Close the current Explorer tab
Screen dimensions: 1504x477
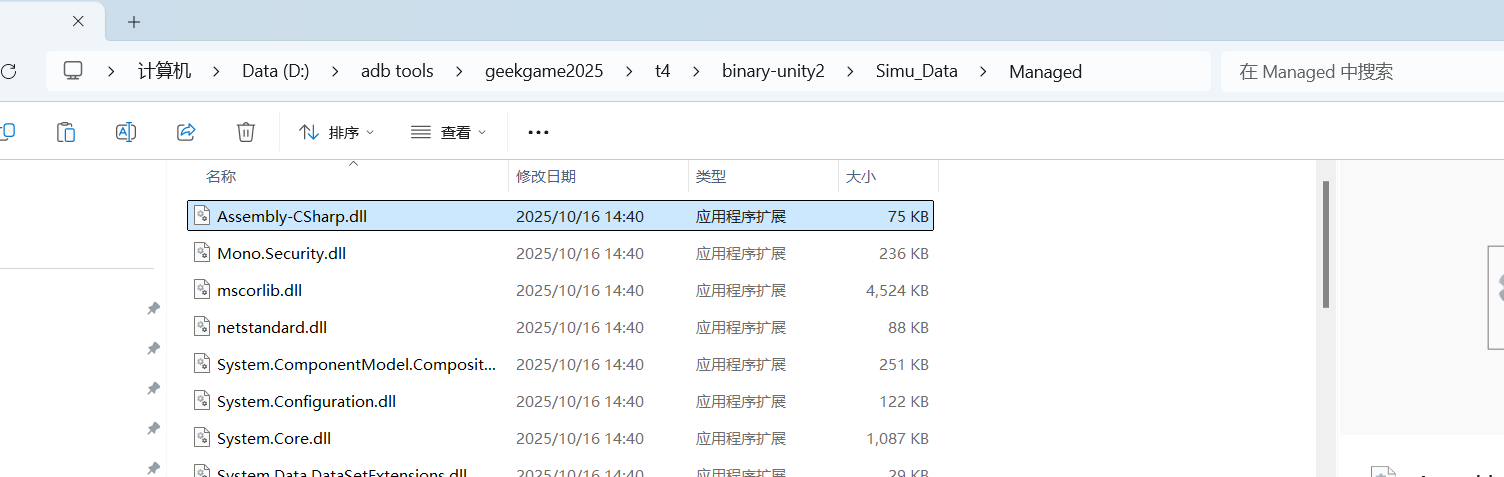[79, 21]
